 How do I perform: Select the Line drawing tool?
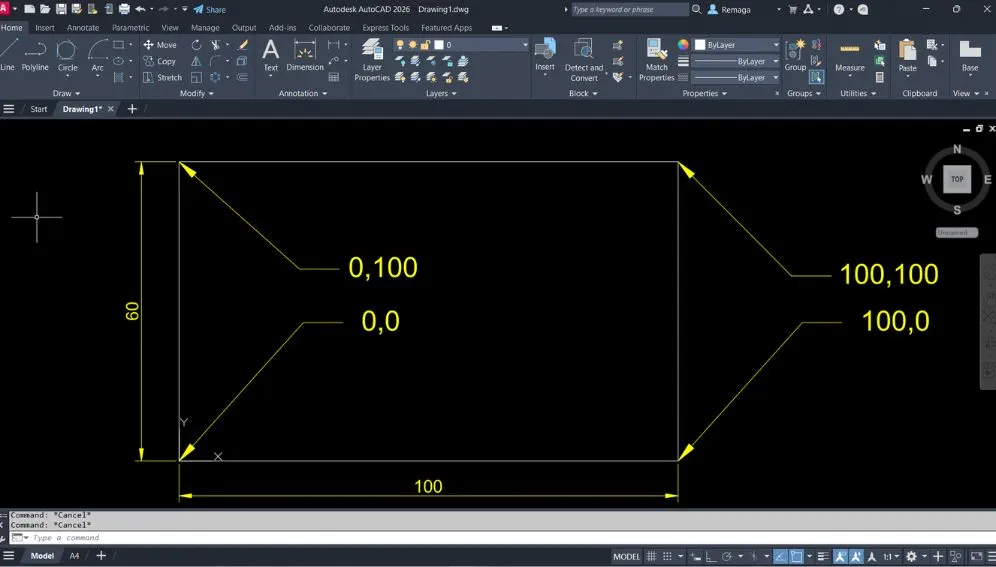pyautogui.click(x=8, y=54)
